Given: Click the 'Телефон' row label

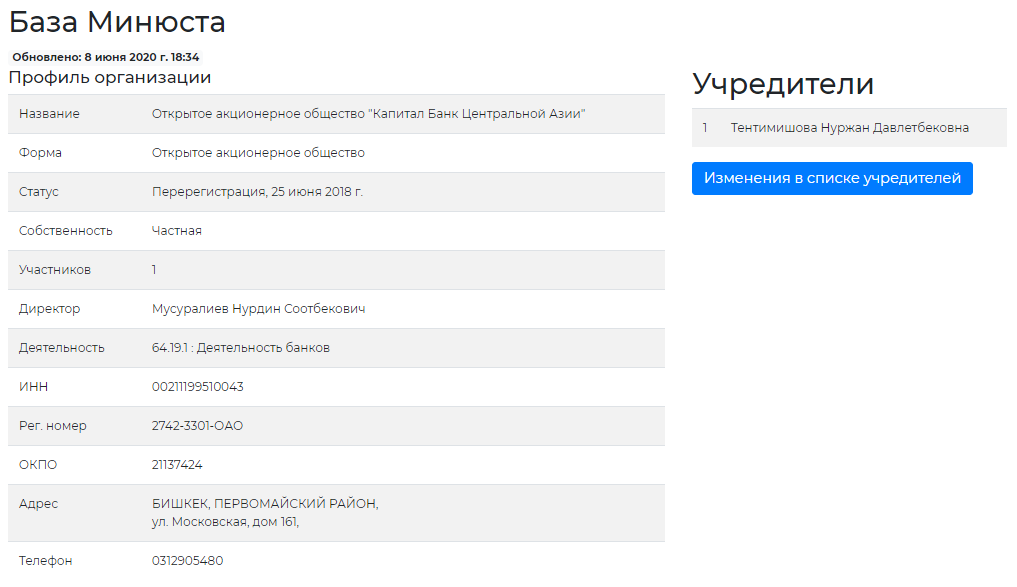Looking at the screenshot, I should [45, 561].
